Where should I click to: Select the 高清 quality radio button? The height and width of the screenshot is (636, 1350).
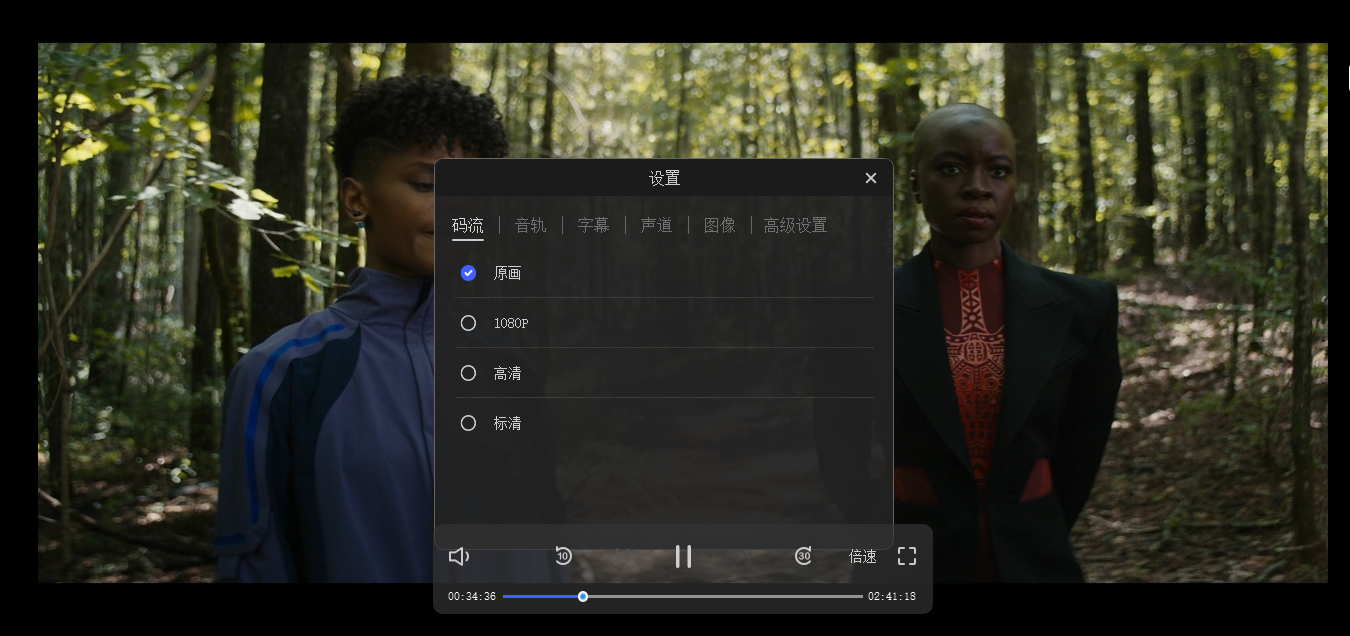click(468, 373)
